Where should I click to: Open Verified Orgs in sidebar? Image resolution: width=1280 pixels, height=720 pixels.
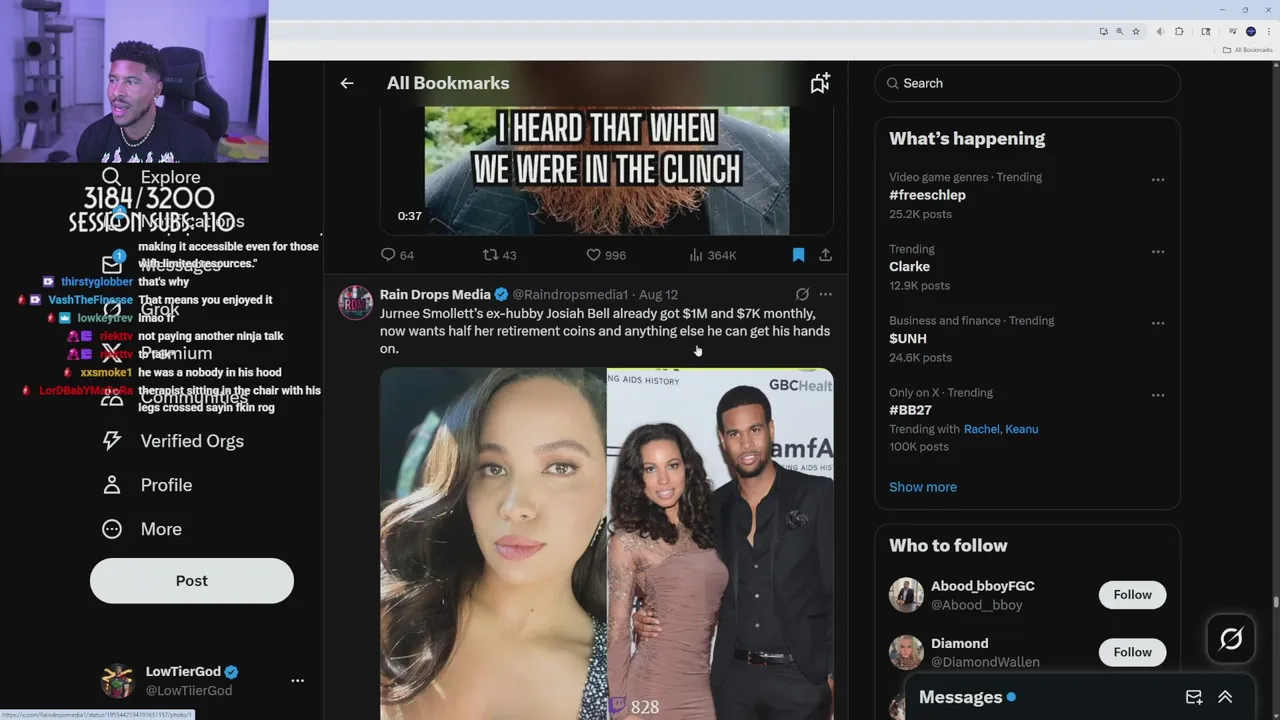172,441
